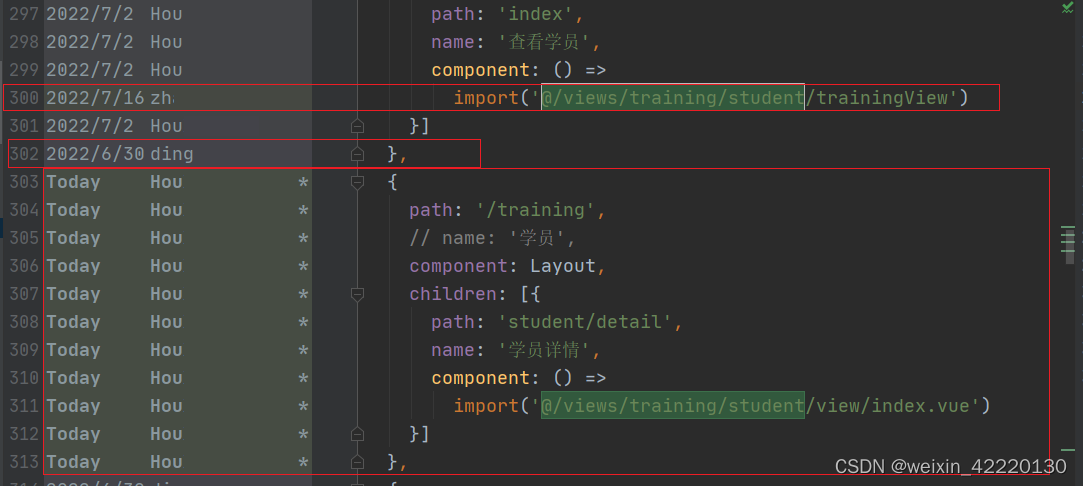Click component: () => on line 299
Viewport: 1083px width, 486px height.
click(x=519, y=70)
